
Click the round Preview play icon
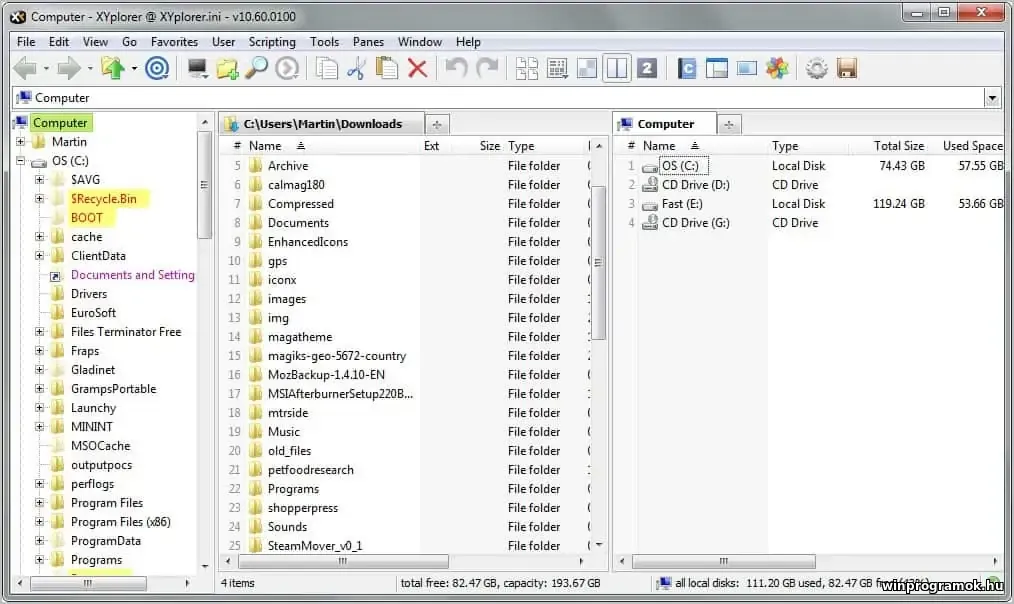(287, 68)
